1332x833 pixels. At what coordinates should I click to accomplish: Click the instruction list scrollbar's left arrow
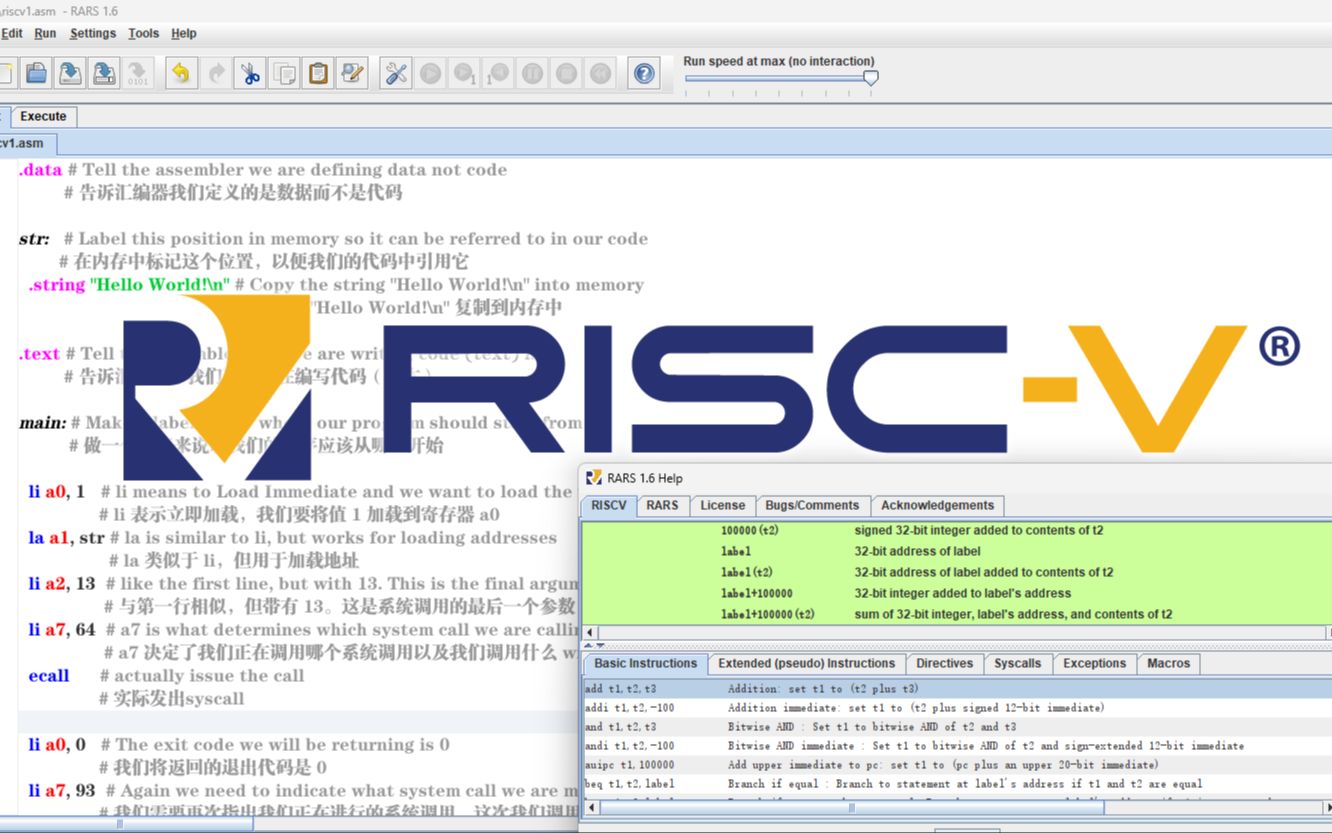pyautogui.click(x=590, y=806)
